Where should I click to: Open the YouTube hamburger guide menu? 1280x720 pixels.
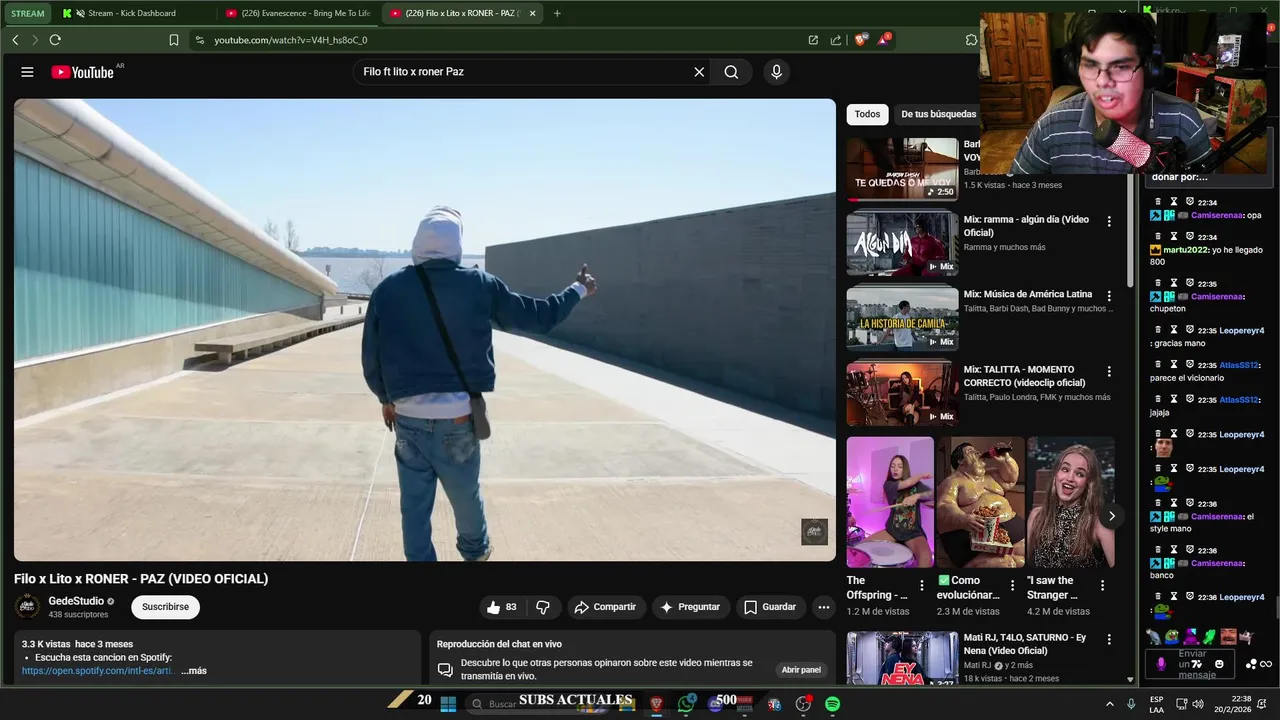[27, 72]
